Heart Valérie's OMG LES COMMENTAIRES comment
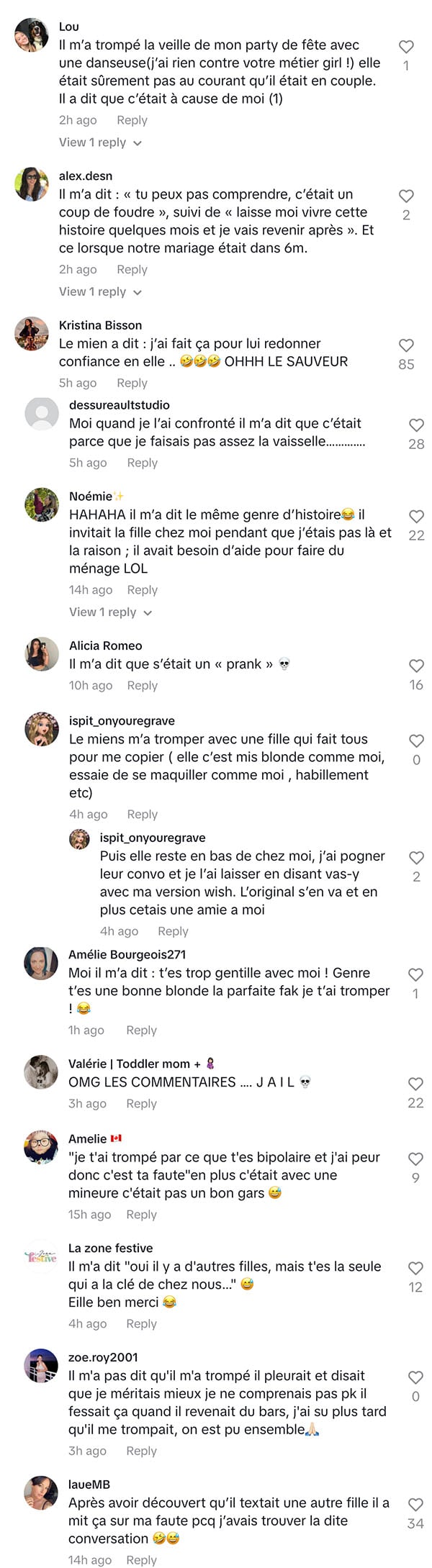Viewport: 432px width, 1568px height. click(415, 1084)
